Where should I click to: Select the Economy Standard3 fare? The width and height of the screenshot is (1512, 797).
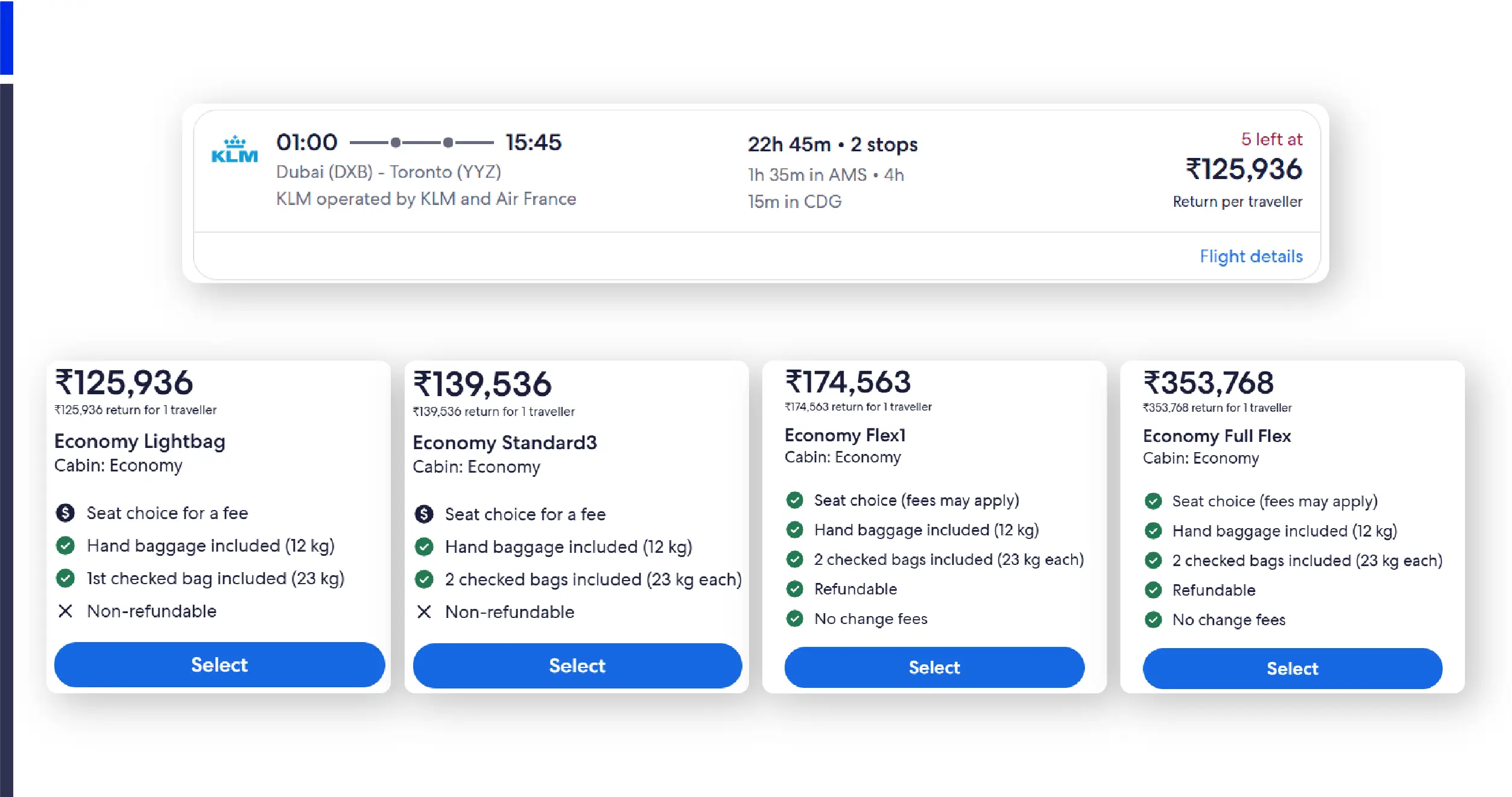577,666
